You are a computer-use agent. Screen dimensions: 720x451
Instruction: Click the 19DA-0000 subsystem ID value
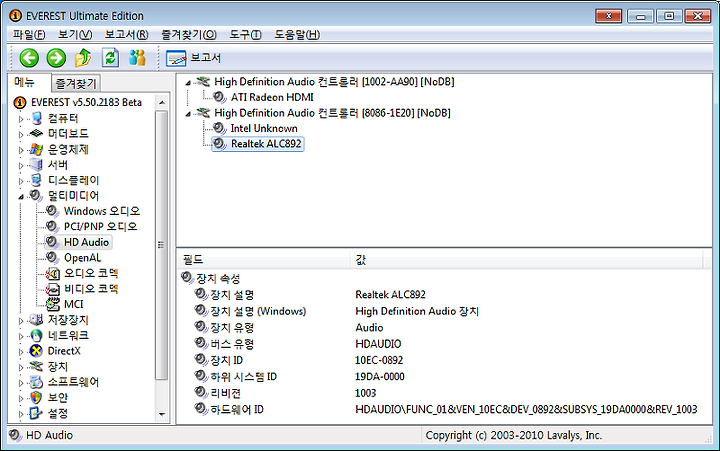[380, 377]
